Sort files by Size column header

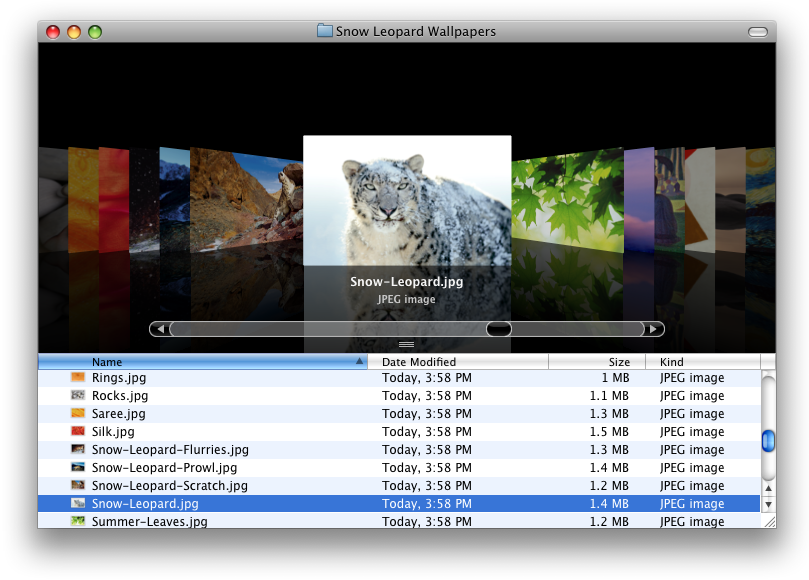coord(597,362)
